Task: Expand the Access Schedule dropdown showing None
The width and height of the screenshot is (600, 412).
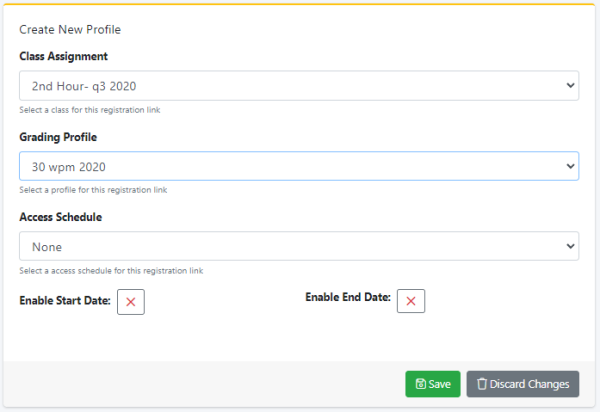Action: (299, 246)
